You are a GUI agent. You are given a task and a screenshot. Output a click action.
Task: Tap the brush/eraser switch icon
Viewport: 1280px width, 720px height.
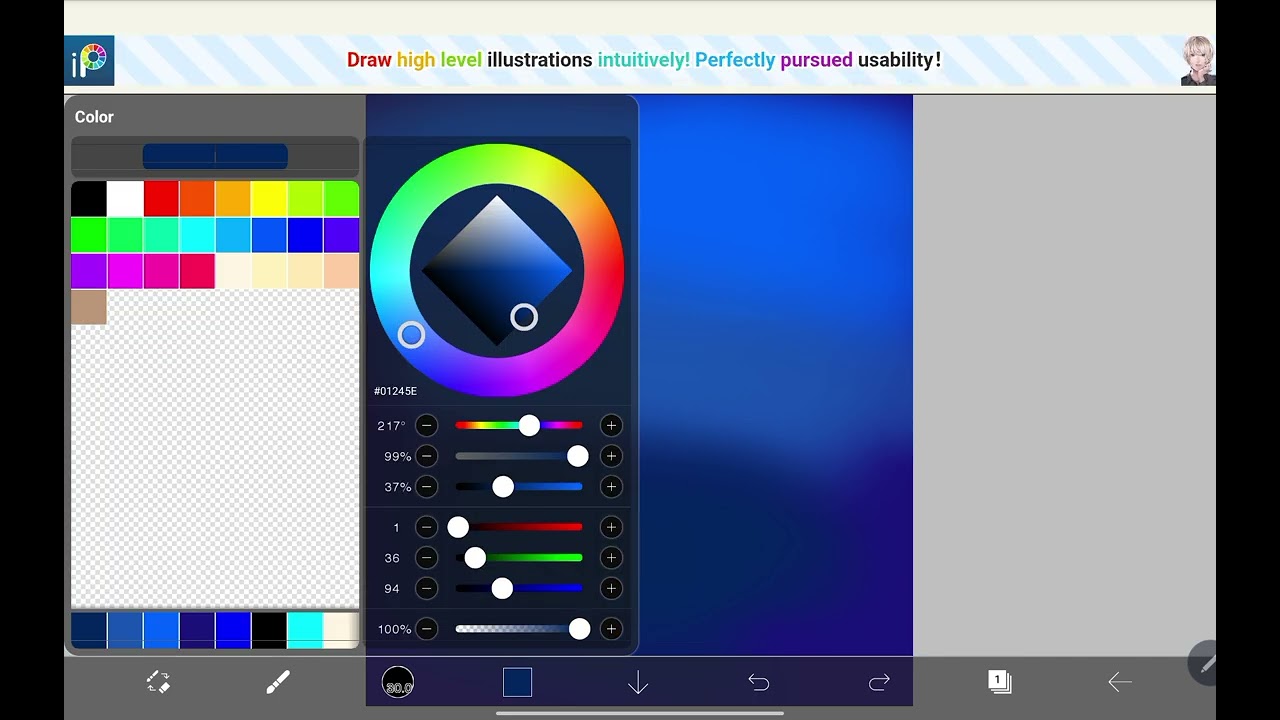(x=158, y=682)
